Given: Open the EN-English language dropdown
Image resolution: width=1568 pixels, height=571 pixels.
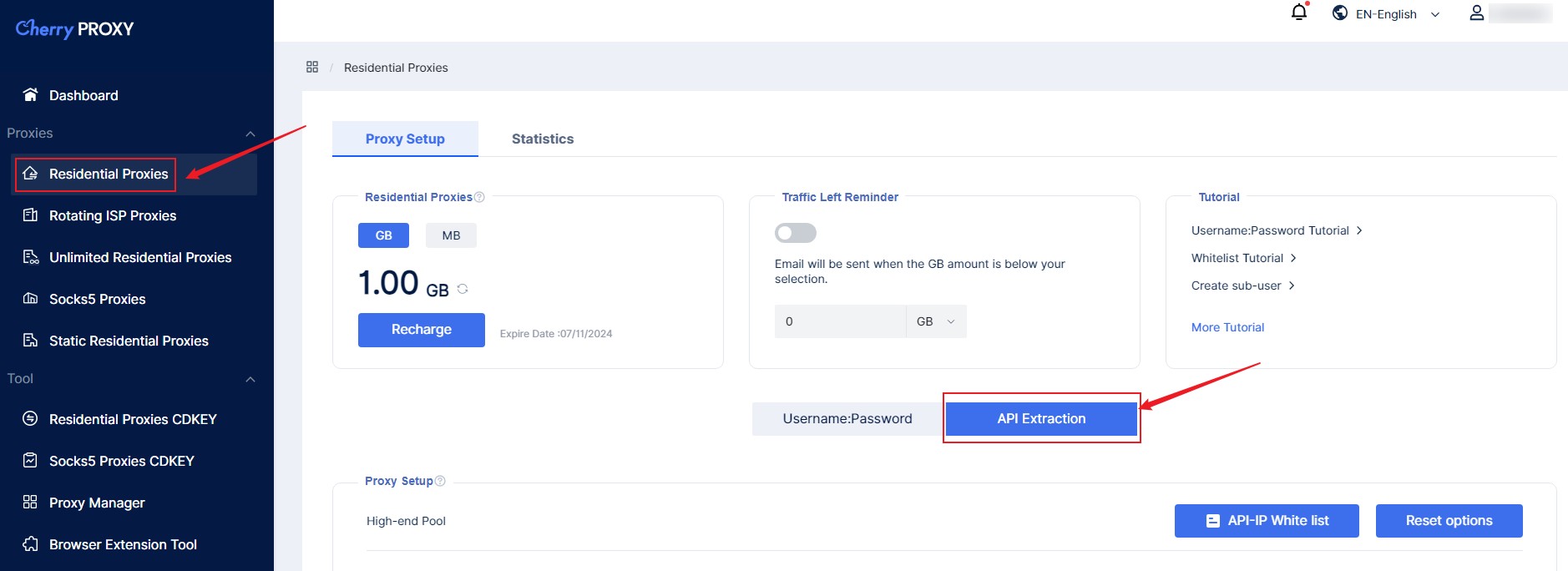Looking at the screenshot, I should [1386, 14].
